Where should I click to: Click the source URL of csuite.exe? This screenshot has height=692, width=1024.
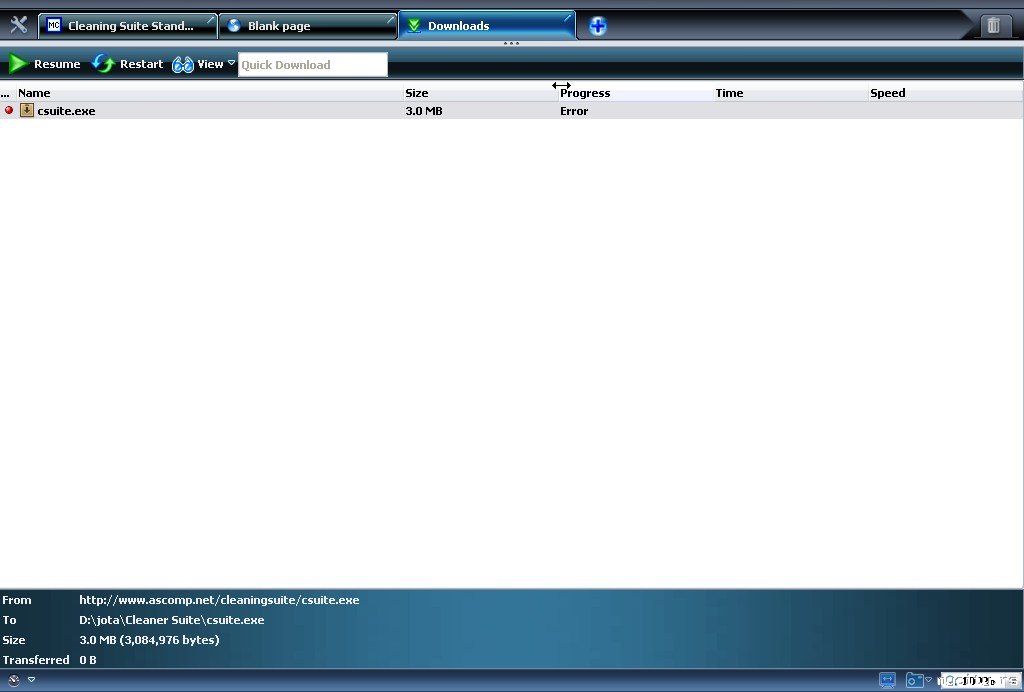[219, 600]
